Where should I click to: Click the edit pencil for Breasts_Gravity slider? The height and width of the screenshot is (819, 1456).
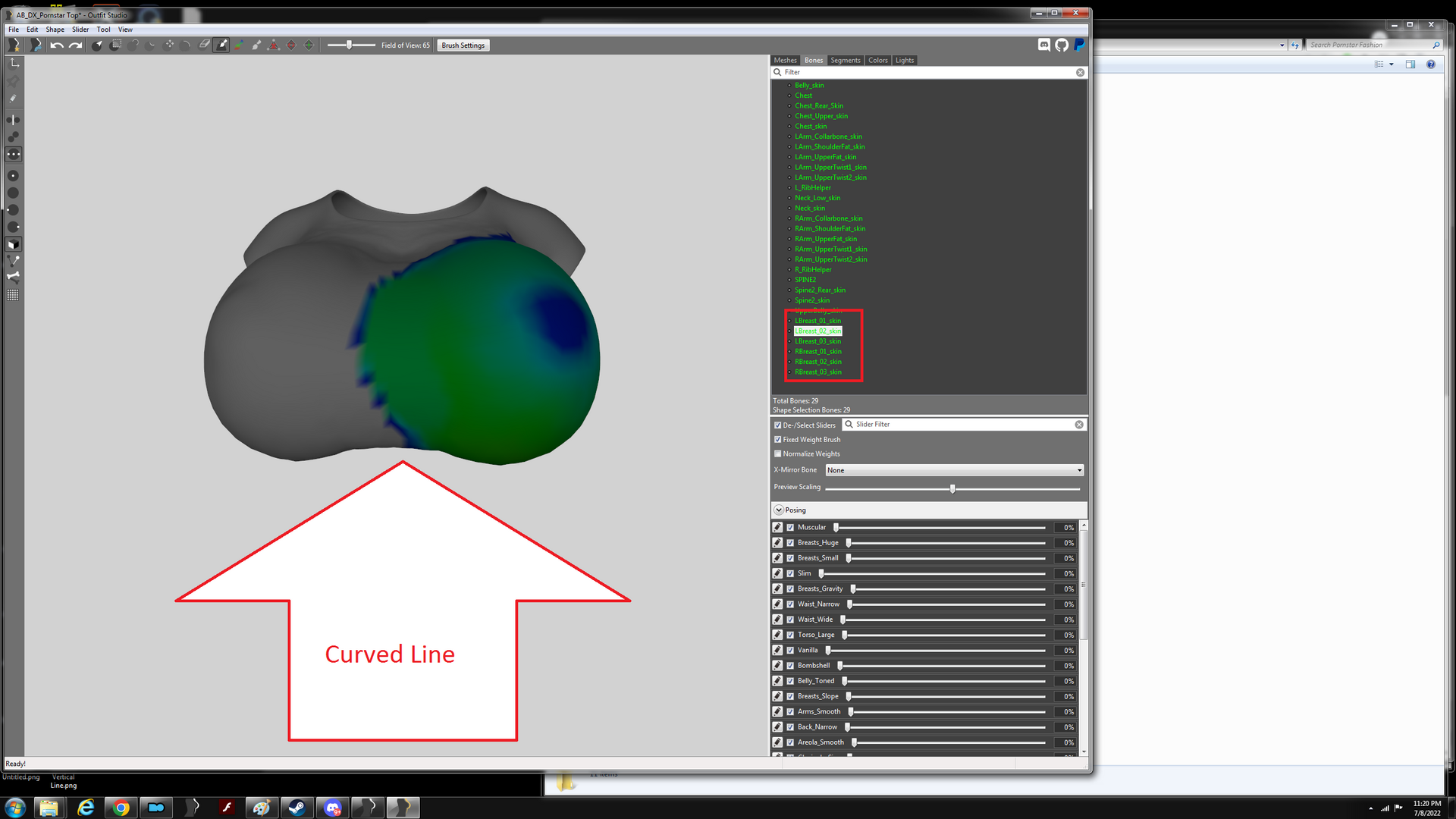click(x=777, y=588)
